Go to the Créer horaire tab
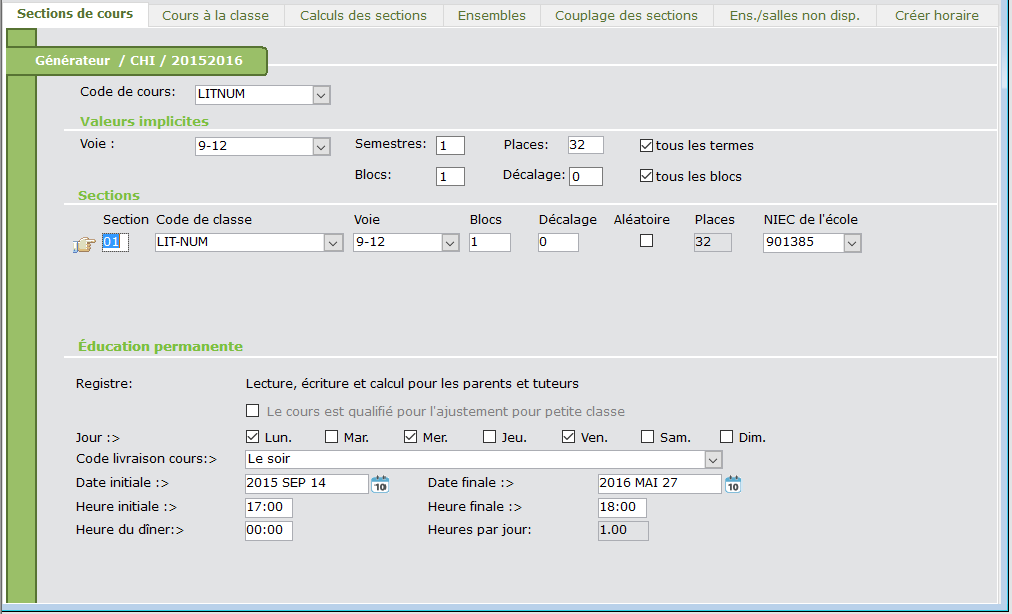The image size is (1012, 614). [936, 15]
